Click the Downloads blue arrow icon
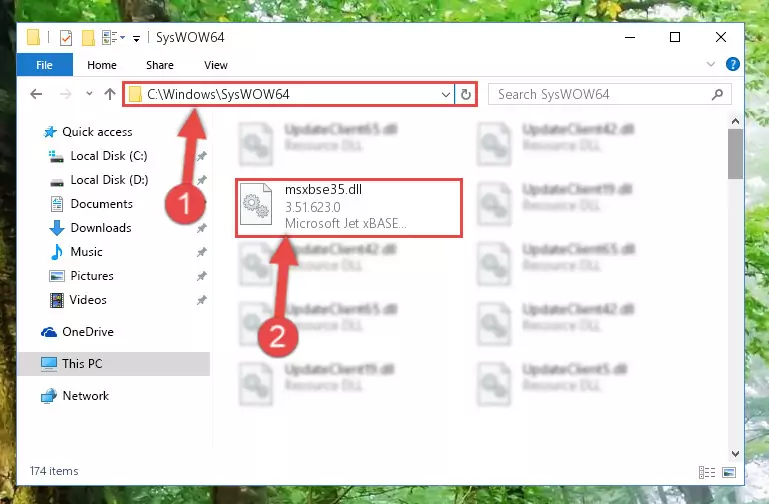This screenshot has width=769, height=504. pos(57,227)
